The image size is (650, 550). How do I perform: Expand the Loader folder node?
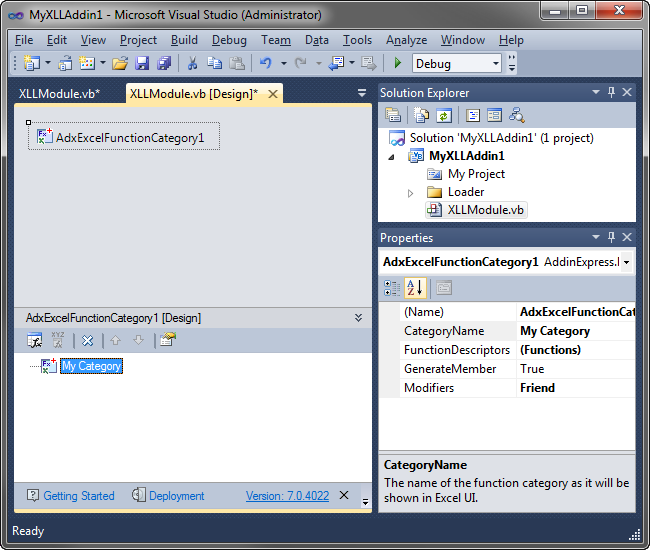tap(410, 193)
